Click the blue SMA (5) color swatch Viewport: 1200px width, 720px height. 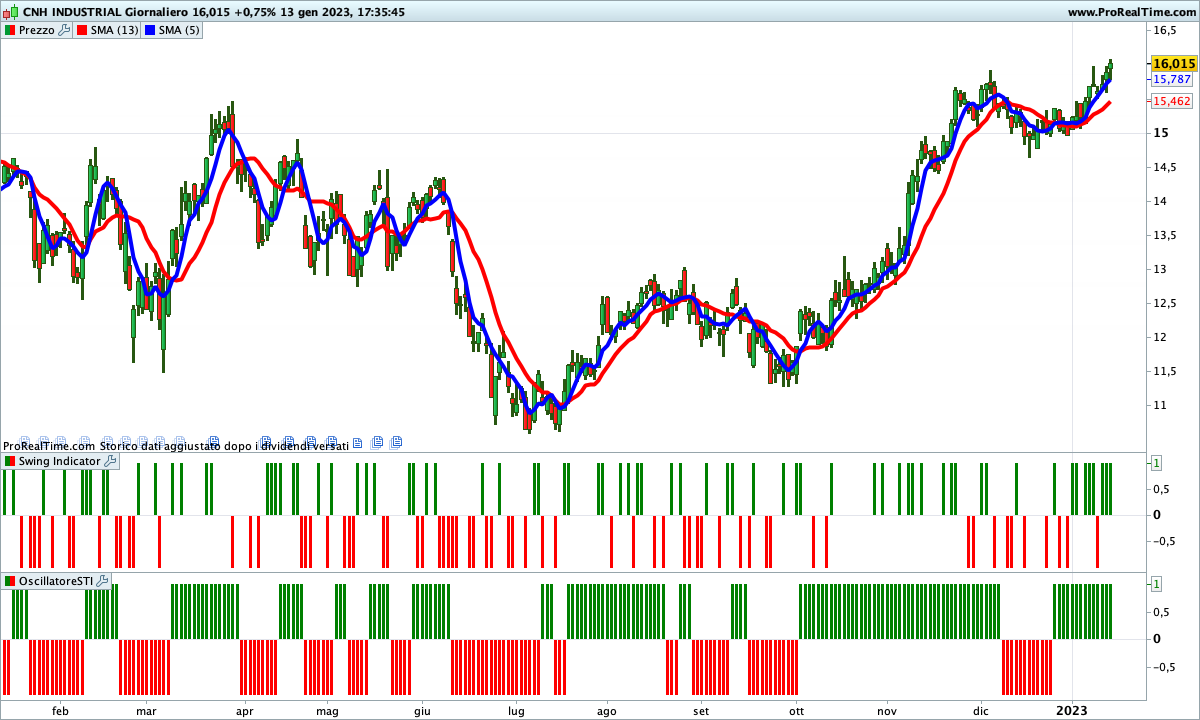tap(150, 30)
